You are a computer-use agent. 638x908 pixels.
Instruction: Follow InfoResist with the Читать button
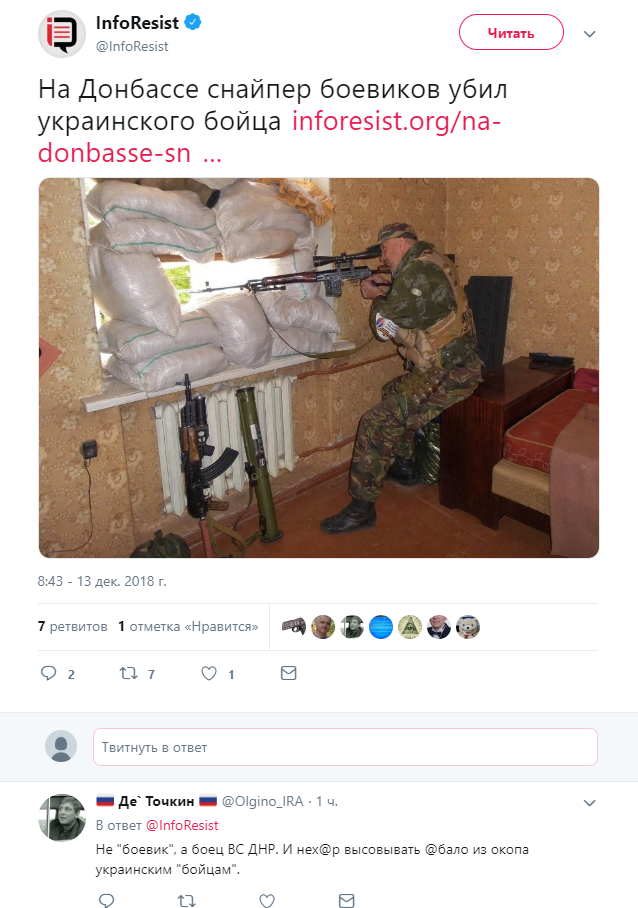(x=511, y=32)
